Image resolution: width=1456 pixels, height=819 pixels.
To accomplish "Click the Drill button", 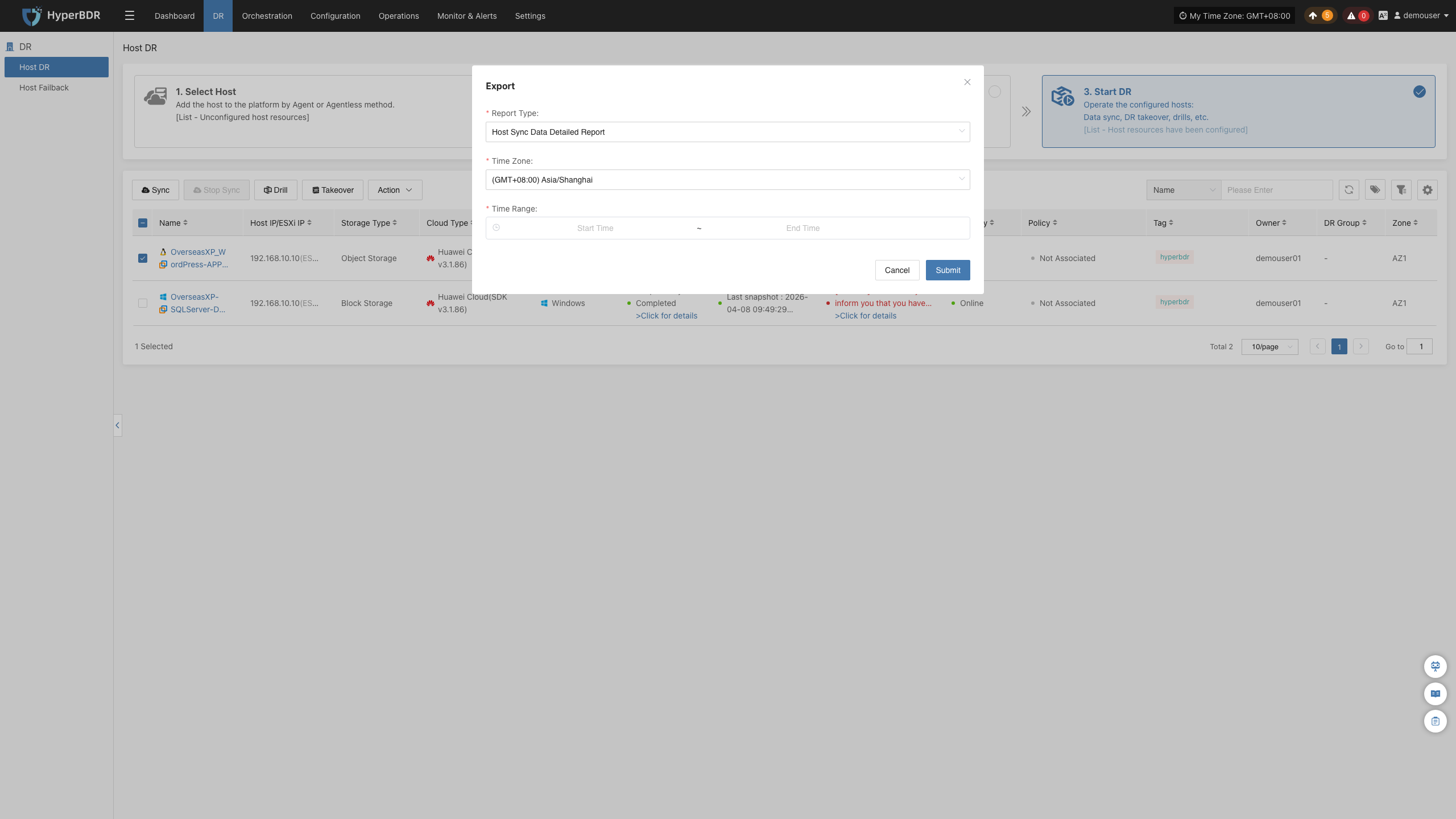I will (x=276, y=190).
